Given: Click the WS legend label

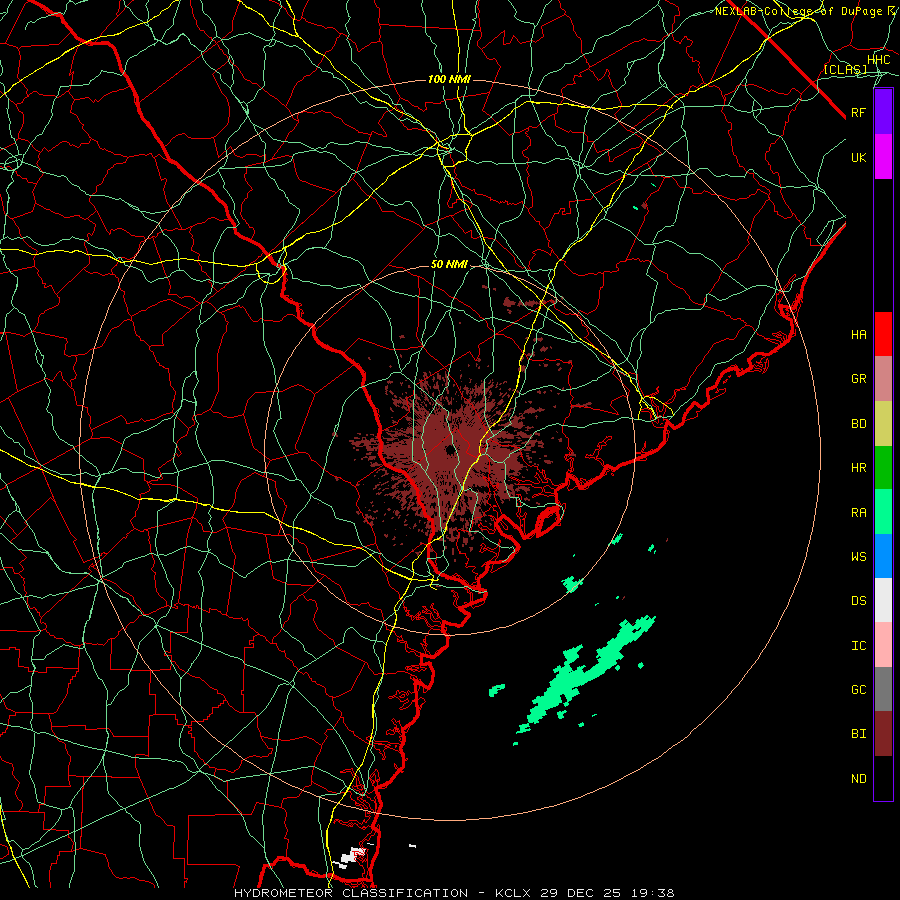Looking at the screenshot, I should coord(858,557).
